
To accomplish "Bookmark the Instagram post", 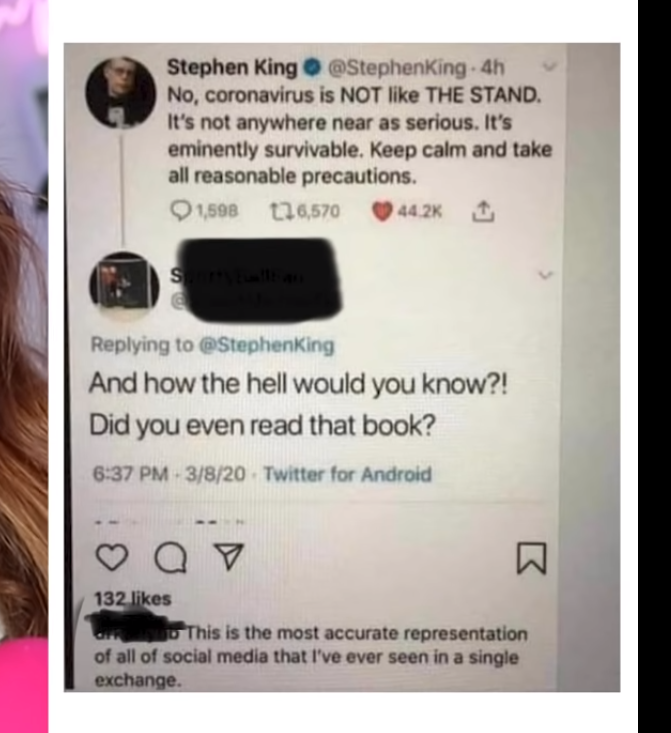I will pyautogui.click(x=531, y=558).
